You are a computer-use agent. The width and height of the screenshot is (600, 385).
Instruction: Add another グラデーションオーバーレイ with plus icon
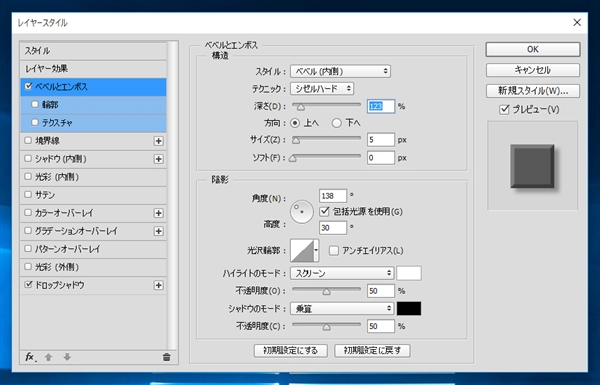click(158, 231)
